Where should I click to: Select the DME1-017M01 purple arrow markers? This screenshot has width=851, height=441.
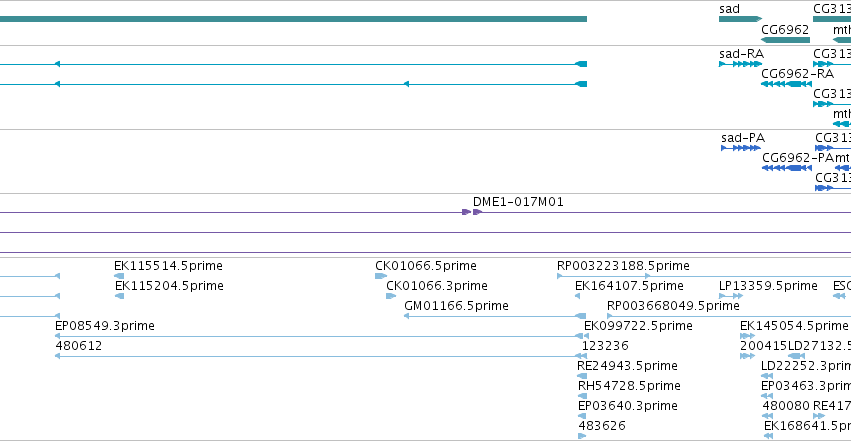click(x=472, y=212)
